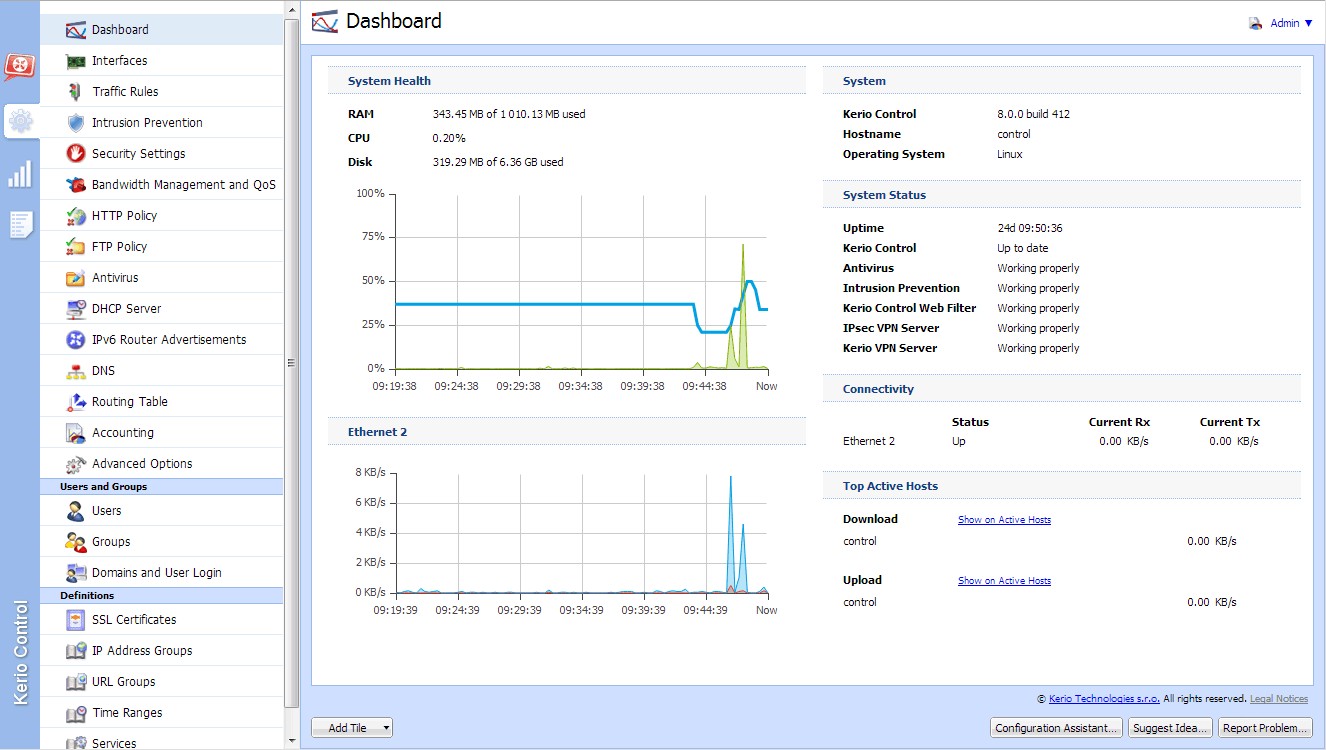Click the Domains and User Login icon
1326x750 pixels.
pyautogui.click(x=76, y=573)
